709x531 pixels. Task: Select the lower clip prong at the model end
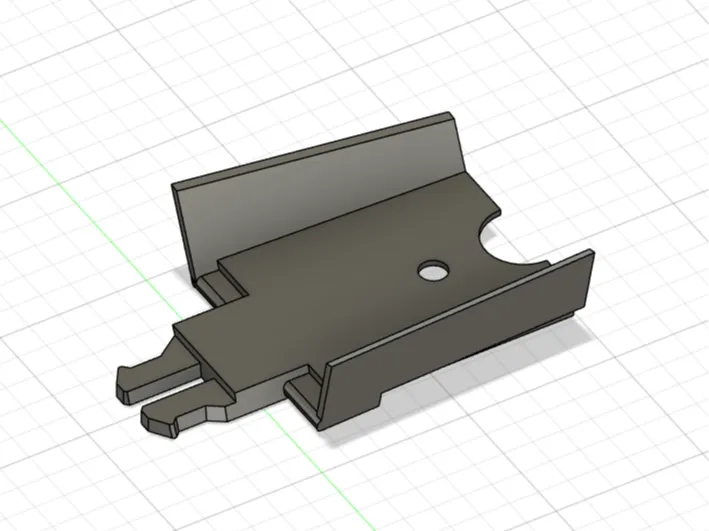(x=186, y=410)
